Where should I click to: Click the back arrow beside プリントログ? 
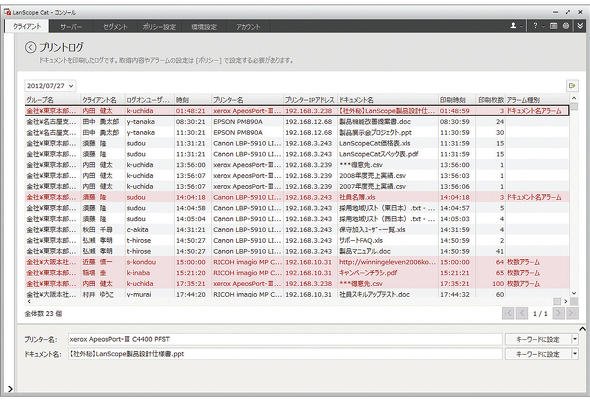point(30,47)
